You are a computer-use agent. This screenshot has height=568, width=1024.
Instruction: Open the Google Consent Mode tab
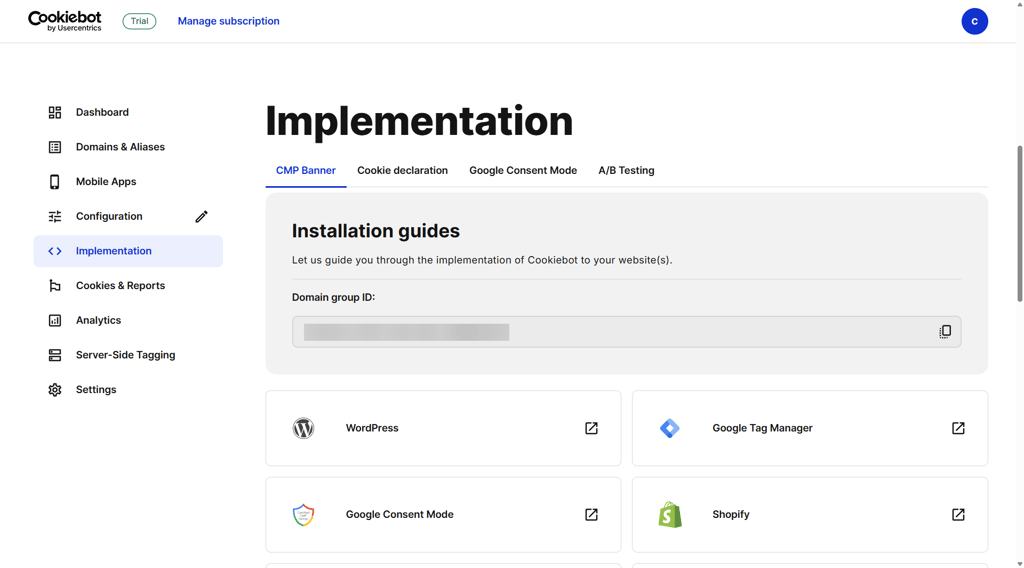[523, 170]
